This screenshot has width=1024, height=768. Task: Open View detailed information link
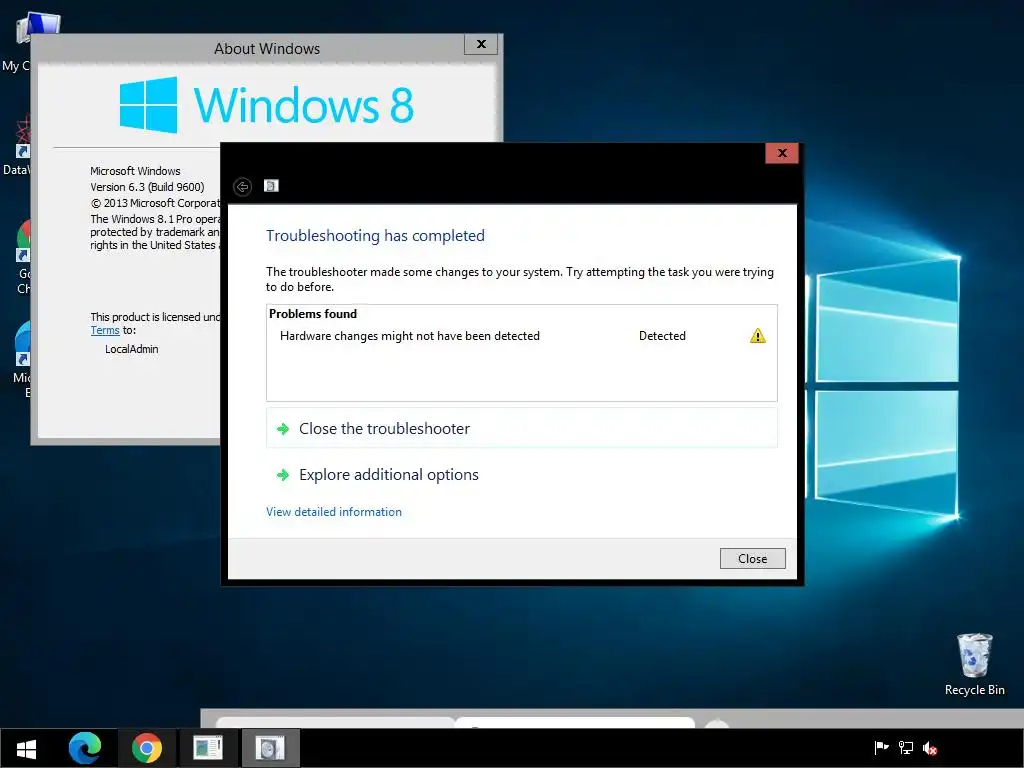coord(334,512)
